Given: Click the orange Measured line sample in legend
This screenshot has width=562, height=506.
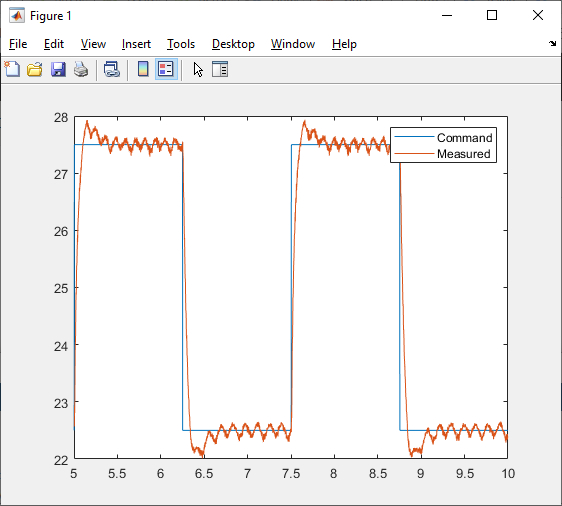Looking at the screenshot, I should 414,153.
